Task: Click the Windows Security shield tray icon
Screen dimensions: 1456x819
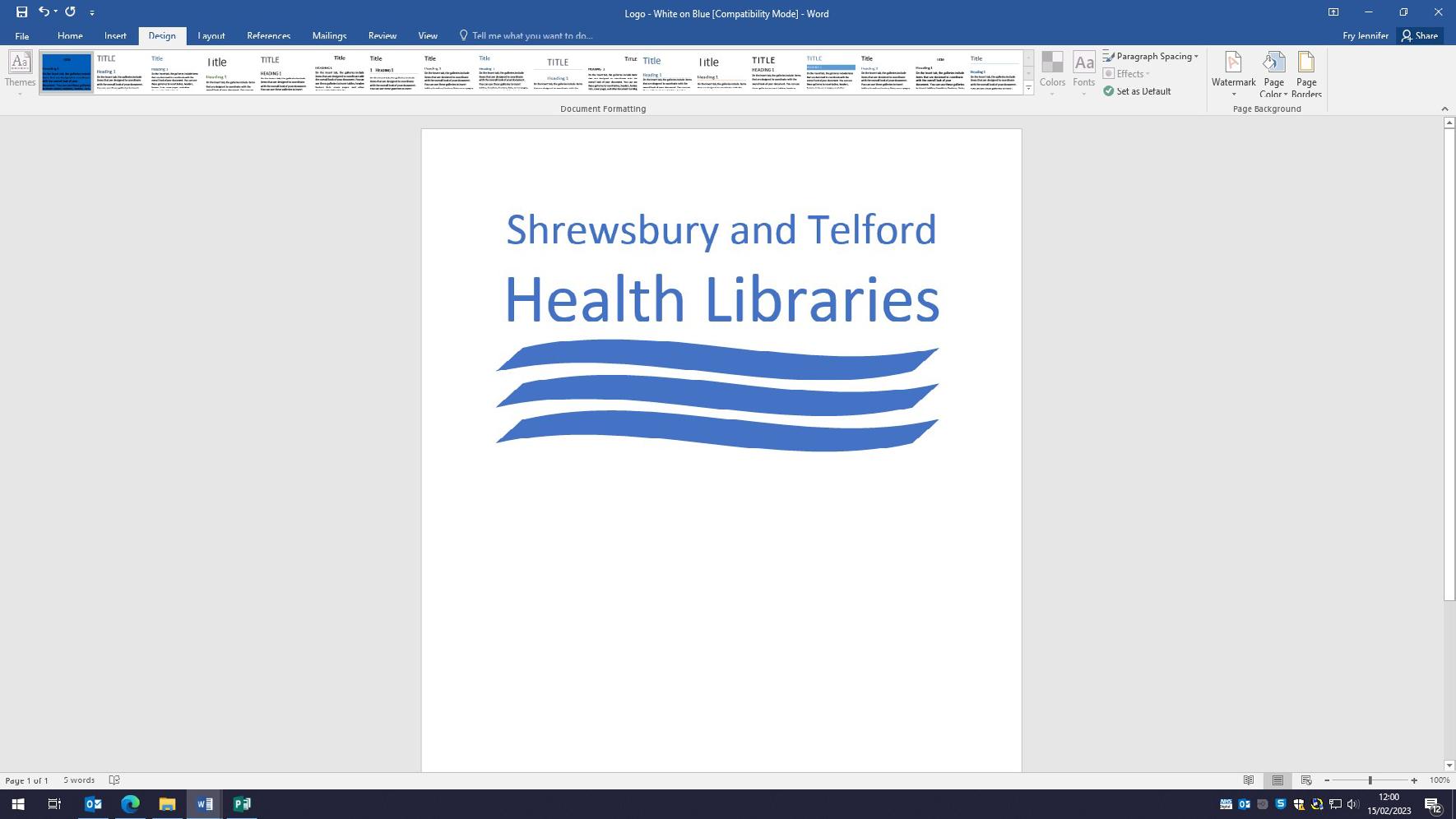Action: point(1299,804)
